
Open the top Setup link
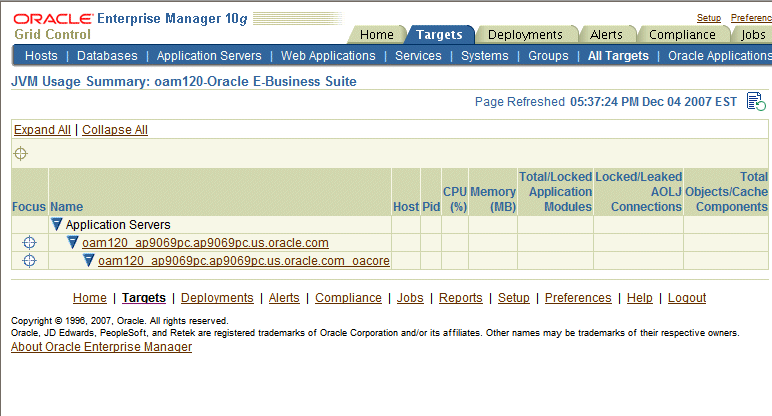pyautogui.click(x=708, y=18)
